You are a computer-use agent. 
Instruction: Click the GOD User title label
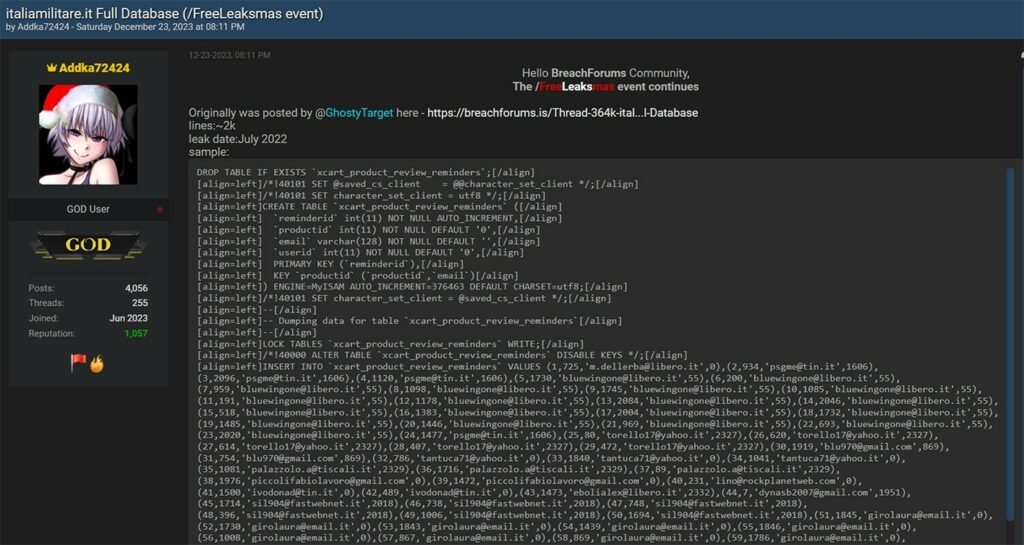[88, 210]
